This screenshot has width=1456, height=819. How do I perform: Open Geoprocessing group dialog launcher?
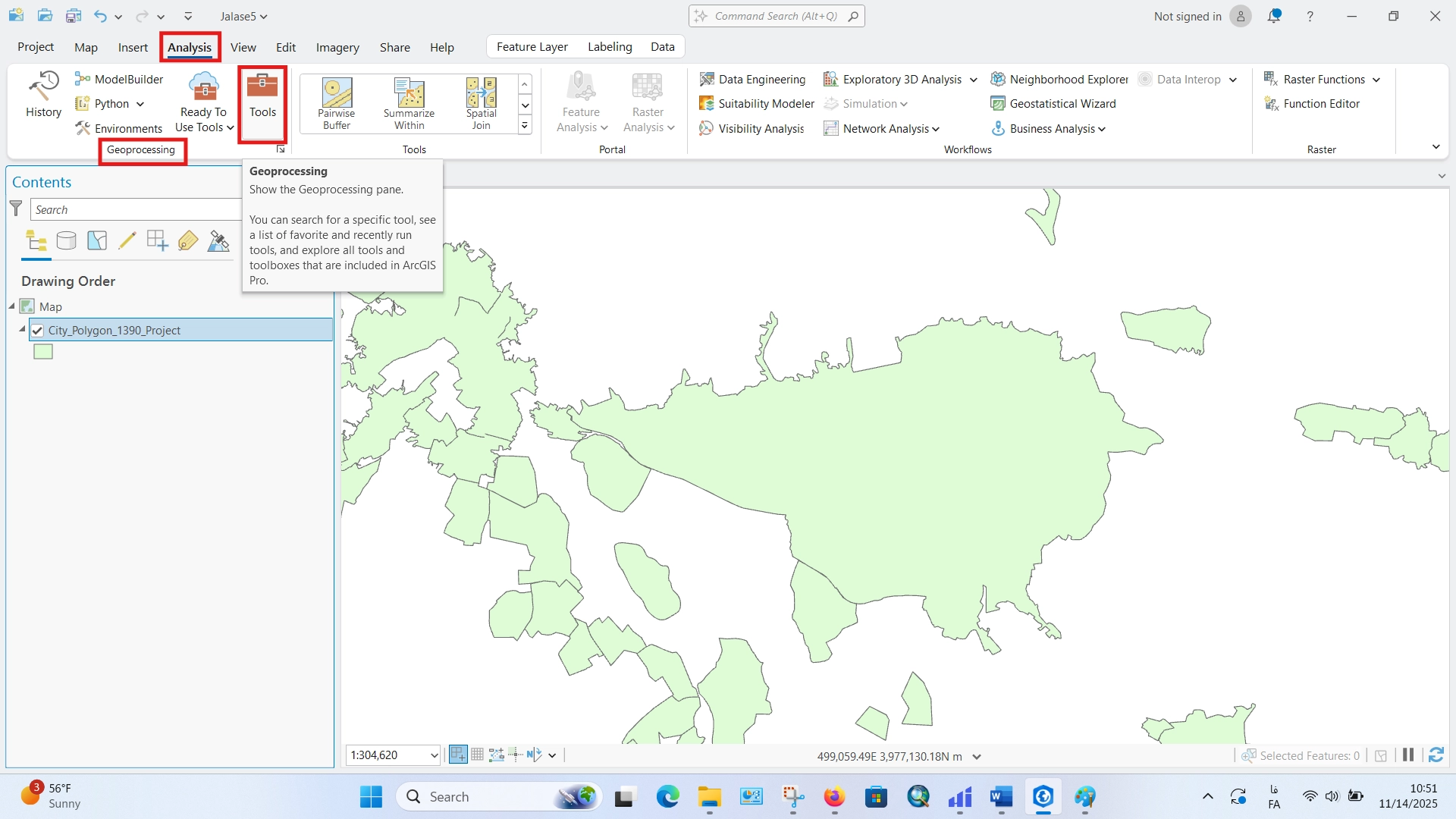281,149
